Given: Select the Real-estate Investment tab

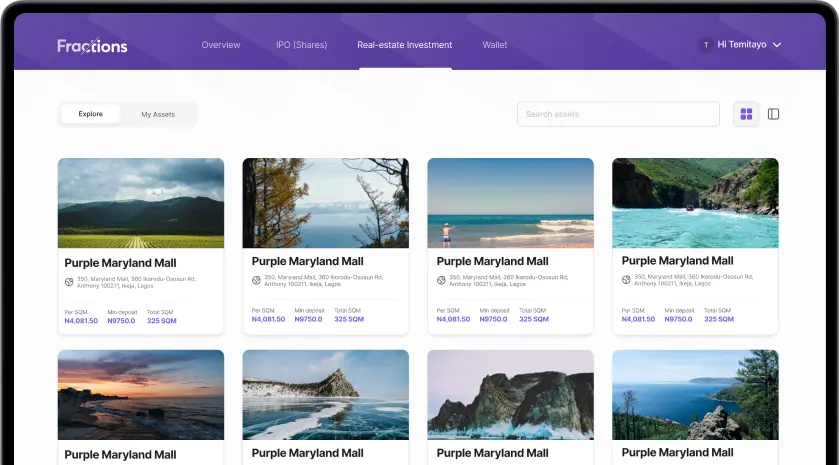Looking at the screenshot, I should 405,45.
